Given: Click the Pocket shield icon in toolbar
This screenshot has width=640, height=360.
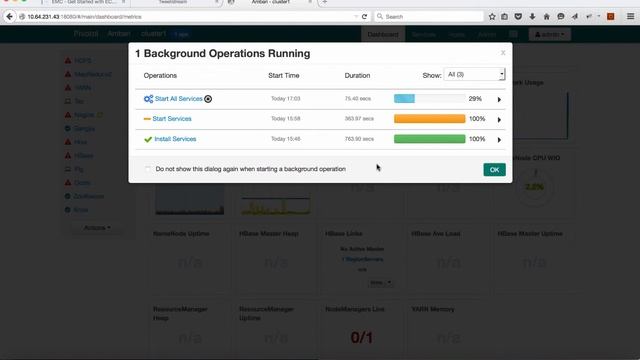Looking at the screenshot, I should (x=518, y=17).
